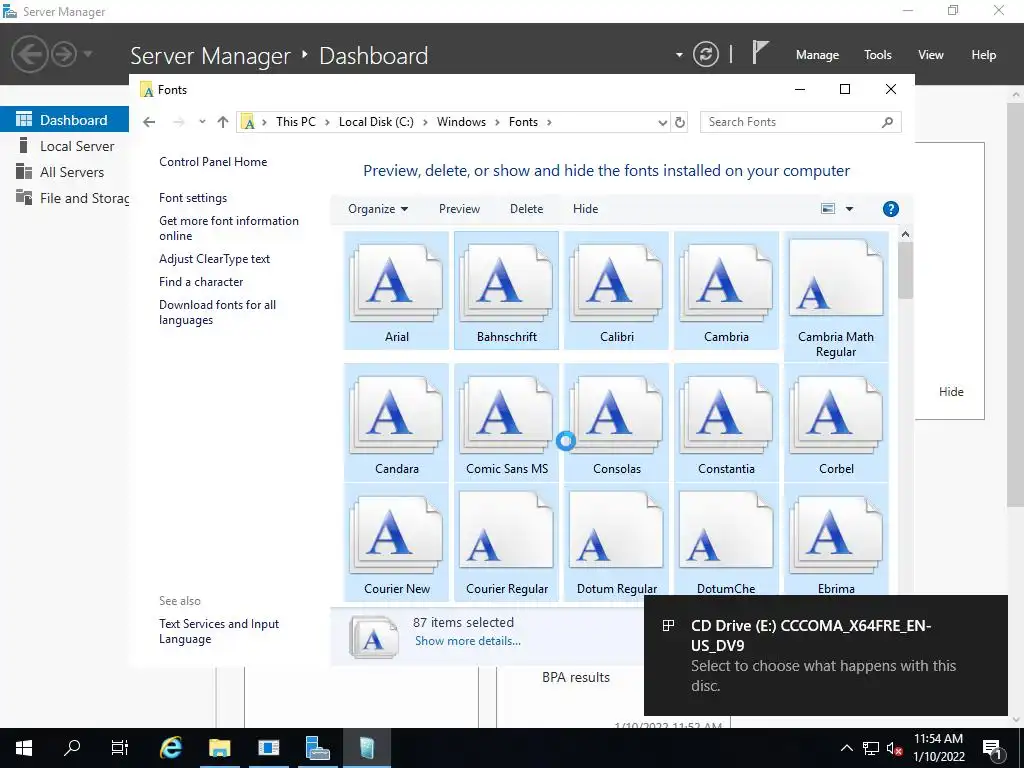1024x768 pixels.
Task: Open the view options dropdown arrow
Action: [849, 209]
